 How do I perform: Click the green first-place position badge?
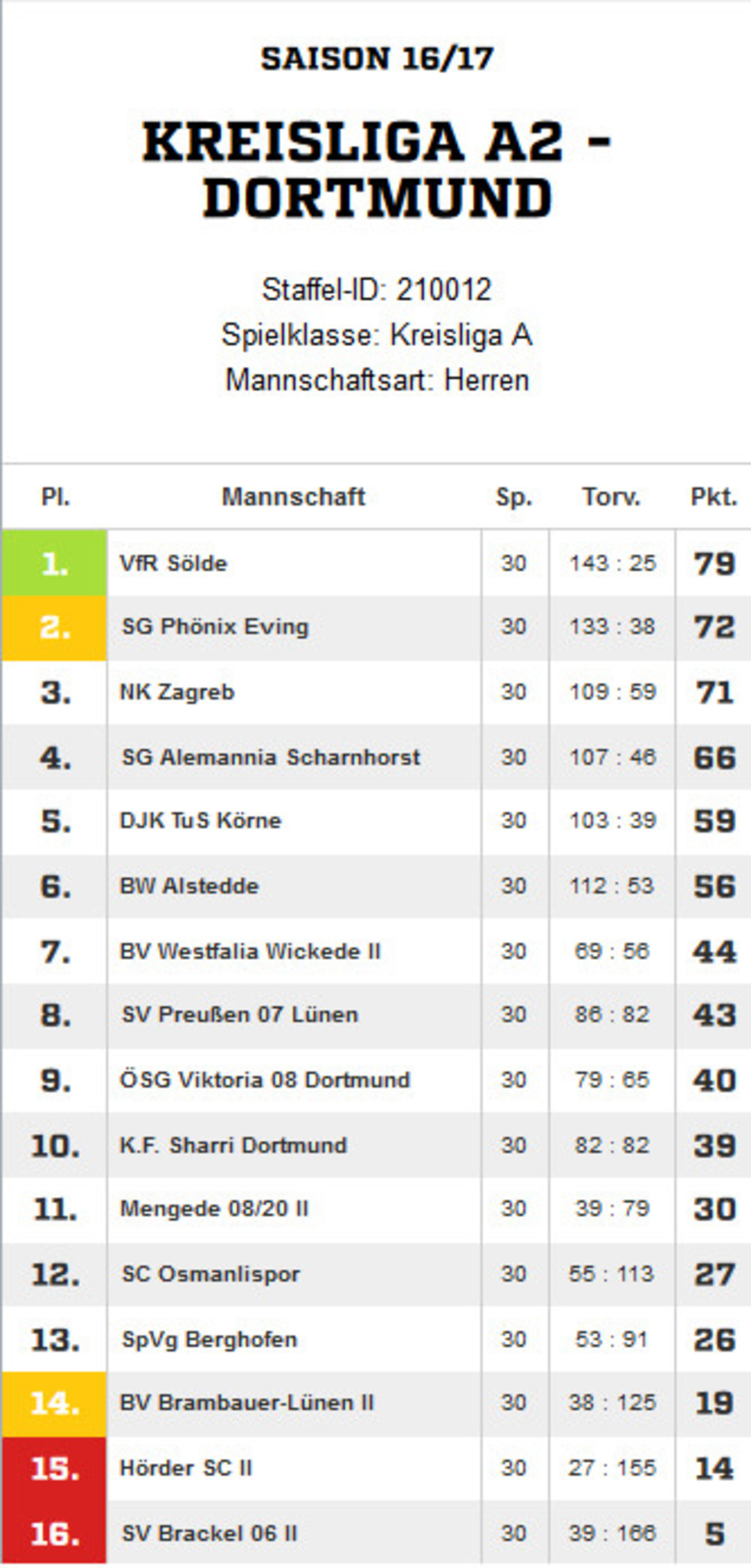point(54,563)
